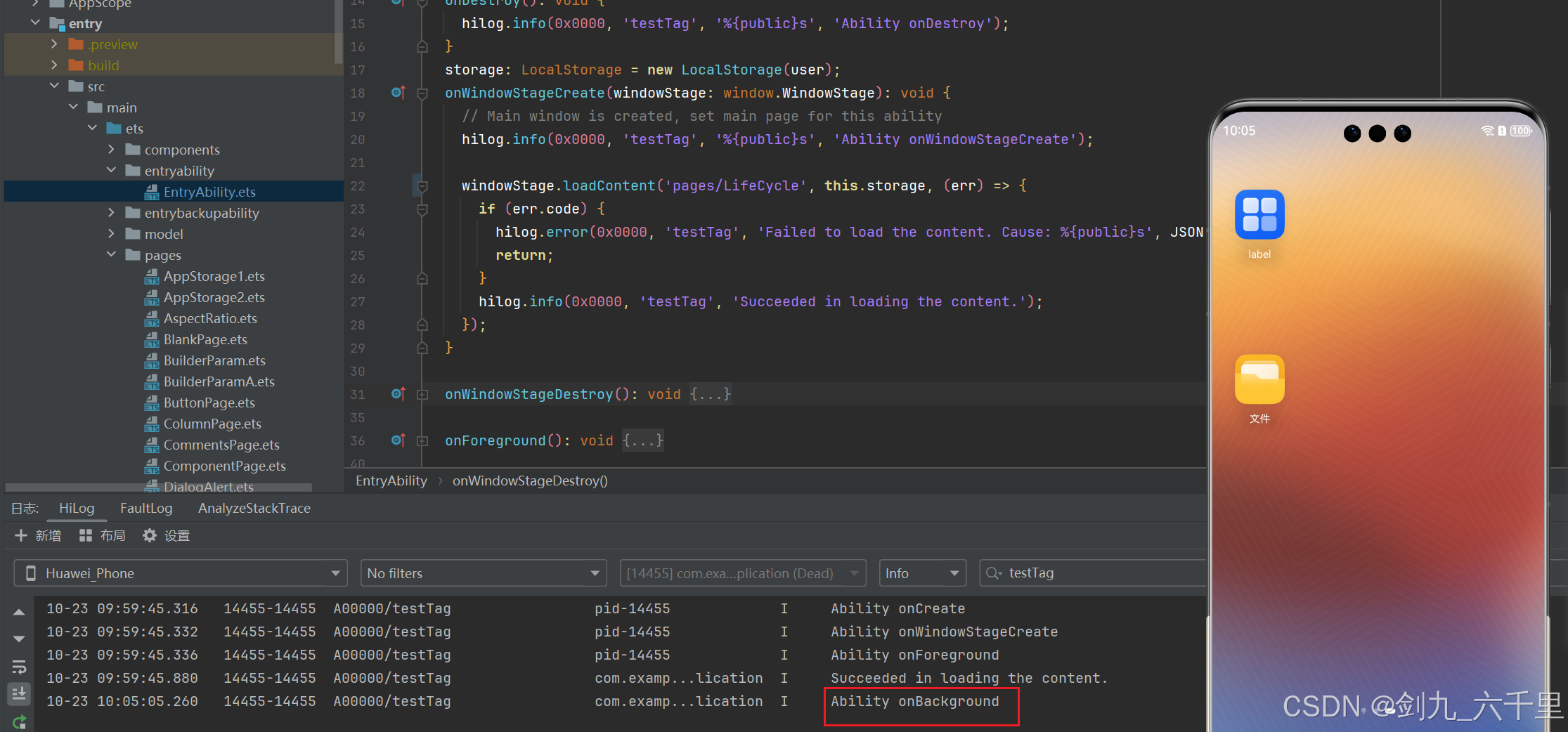Viewport: 1568px width, 732px height.
Task: Click the override gutter icon beside onWindowStageDestroy
Action: (398, 394)
